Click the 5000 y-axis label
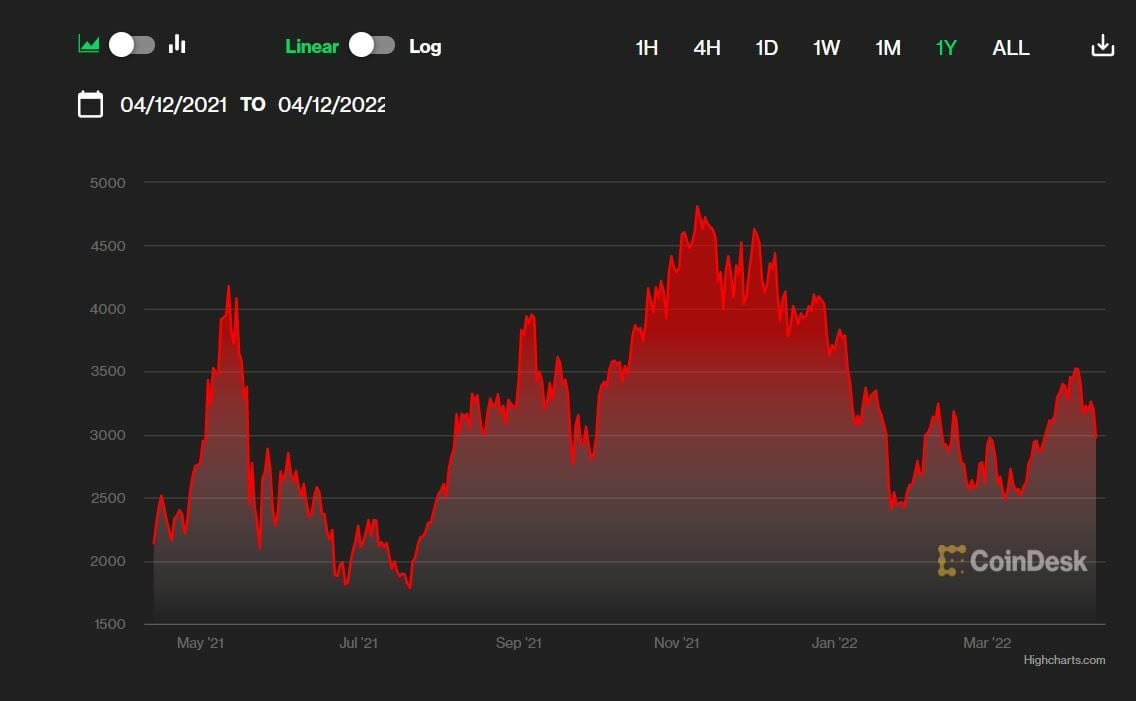Image resolution: width=1136 pixels, height=701 pixels. [x=107, y=183]
